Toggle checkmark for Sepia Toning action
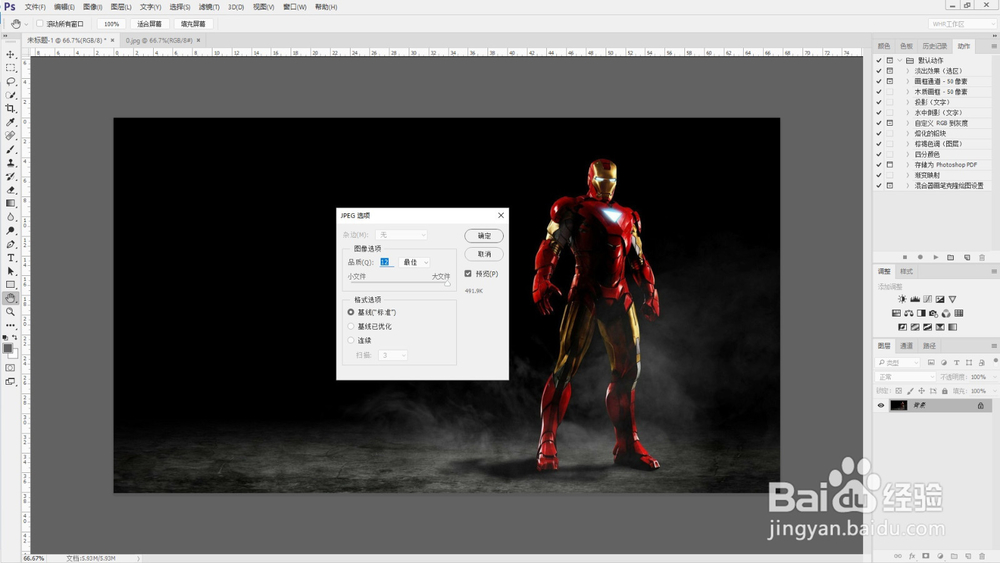The image size is (1000, 563). click(879, 144)
